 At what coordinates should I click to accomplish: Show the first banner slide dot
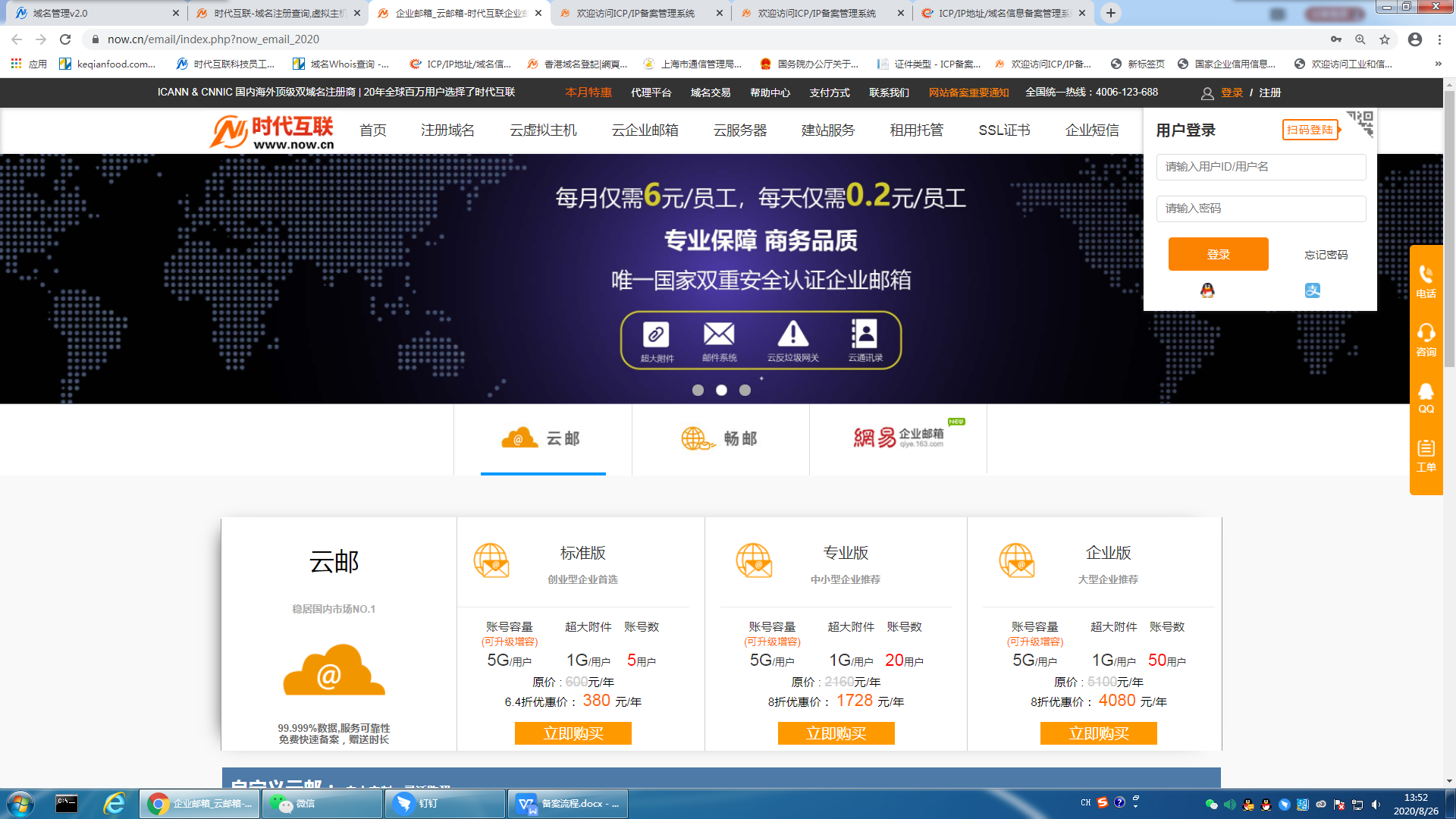(698, 390)
